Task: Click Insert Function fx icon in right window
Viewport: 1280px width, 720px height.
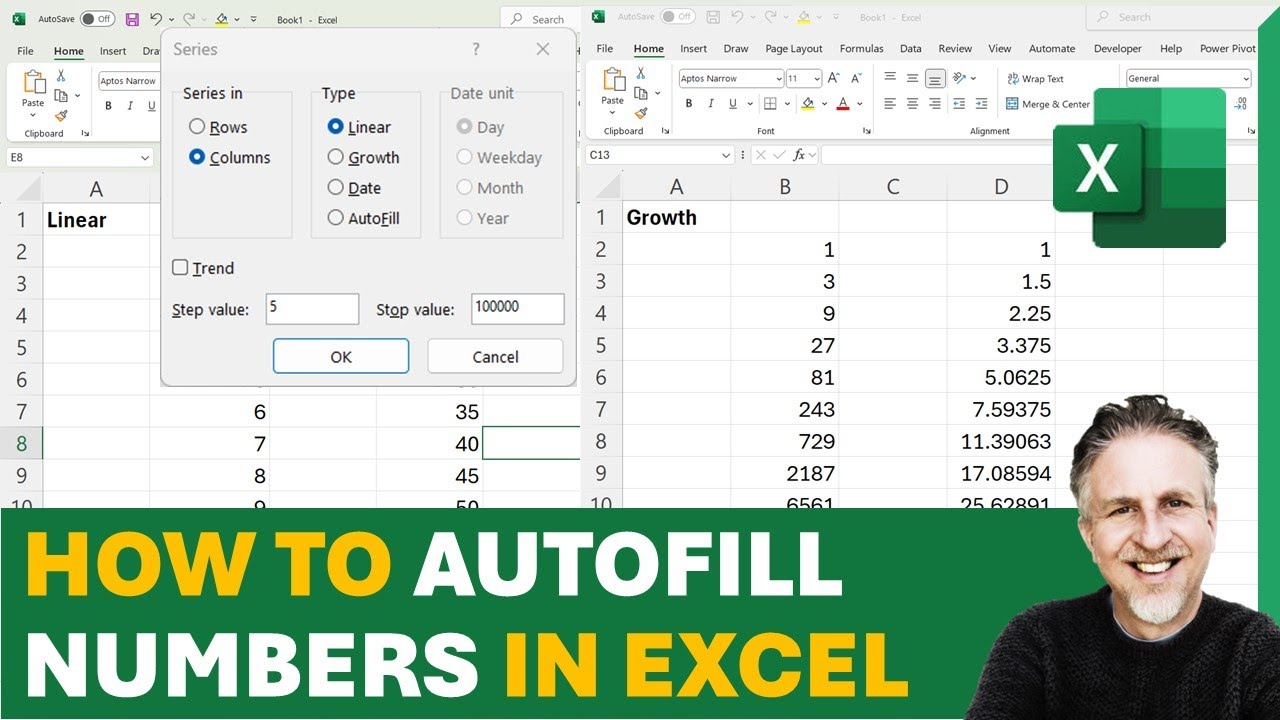Action: [x=799, y=155]
